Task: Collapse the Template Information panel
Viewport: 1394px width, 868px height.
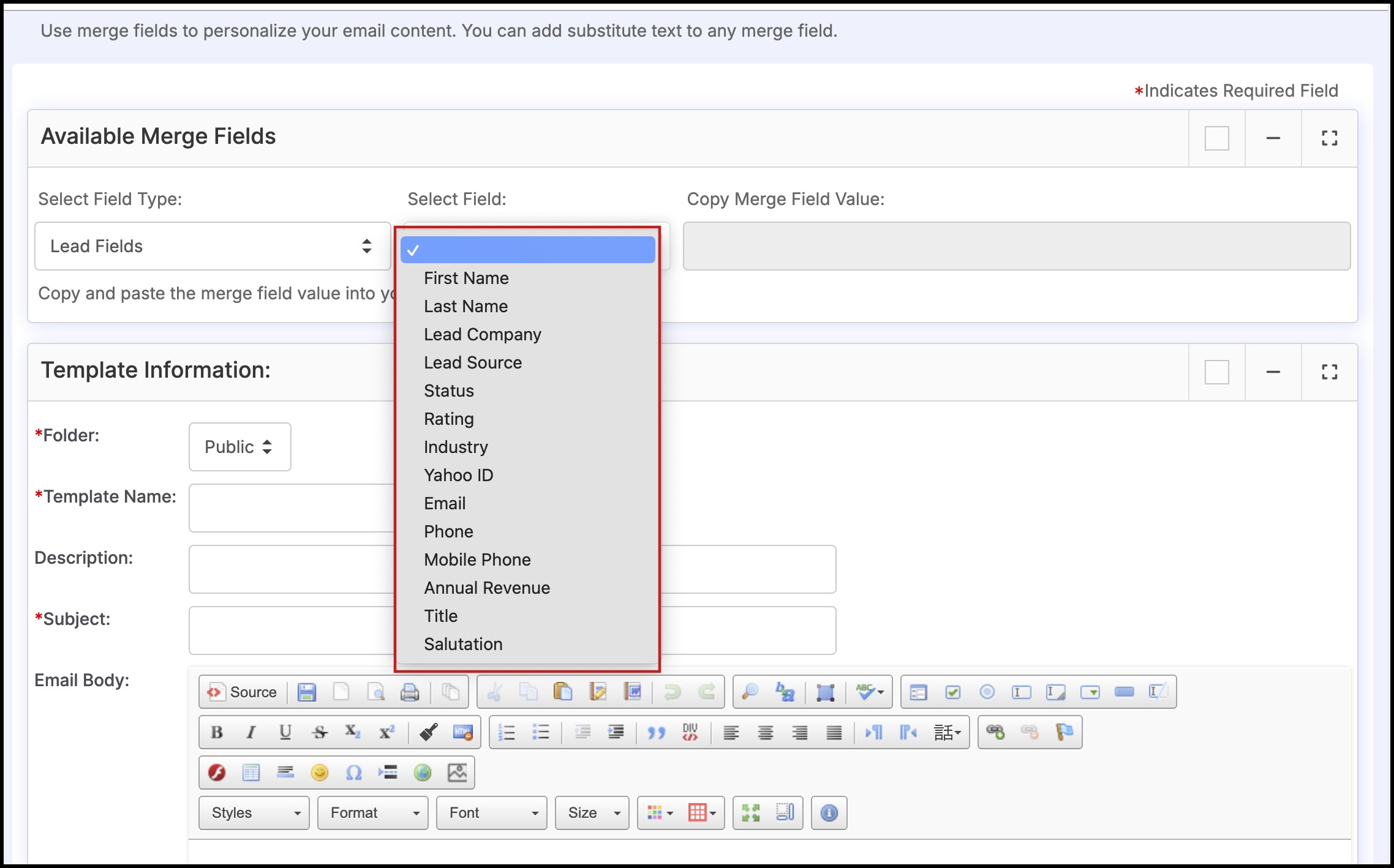Action: click(1273, 372)
